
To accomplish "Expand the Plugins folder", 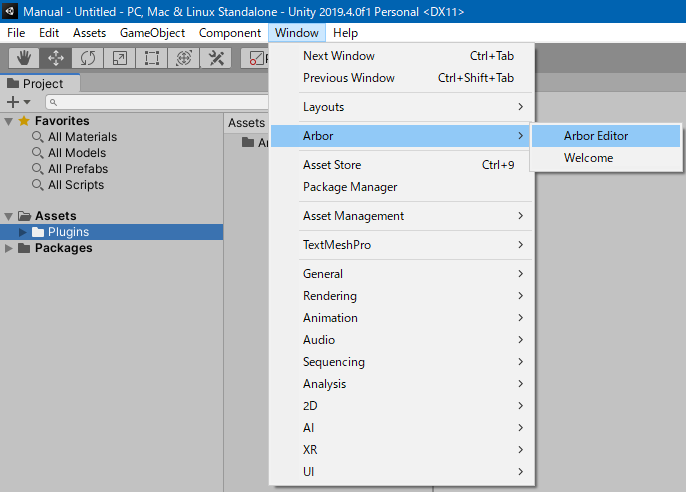I will [x=23, y=232].
